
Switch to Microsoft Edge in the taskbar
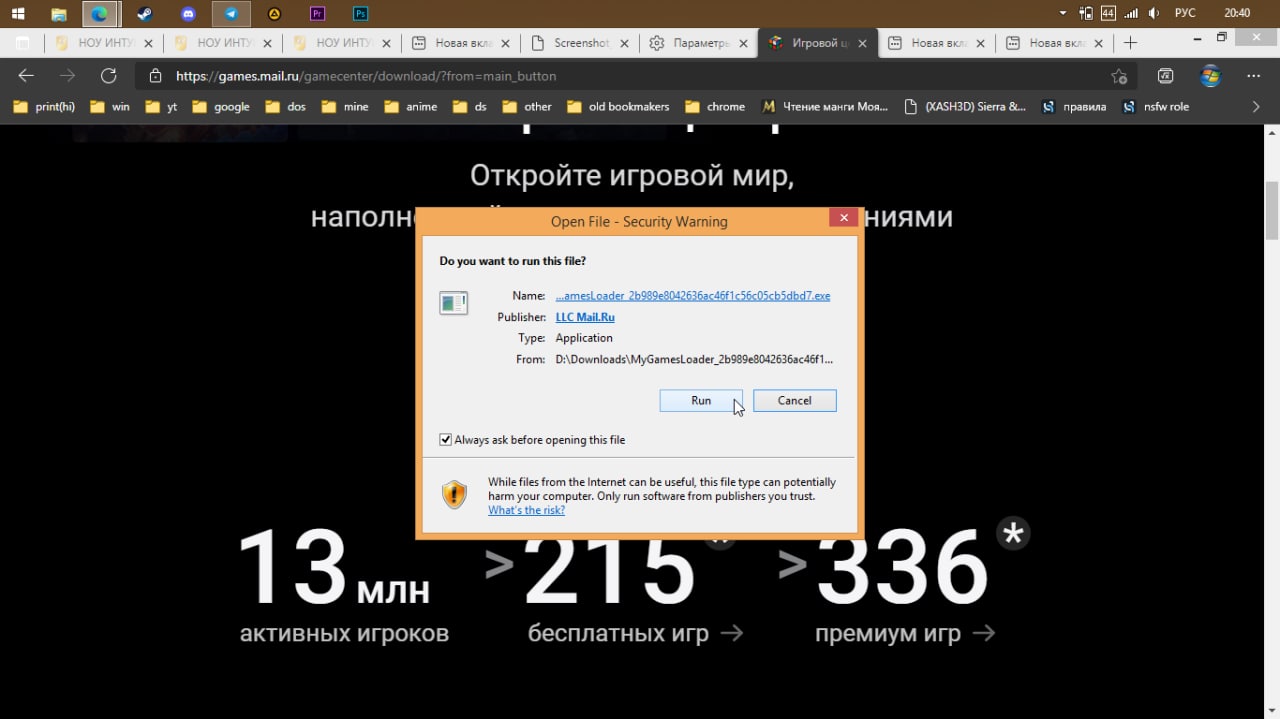point(100,14)
